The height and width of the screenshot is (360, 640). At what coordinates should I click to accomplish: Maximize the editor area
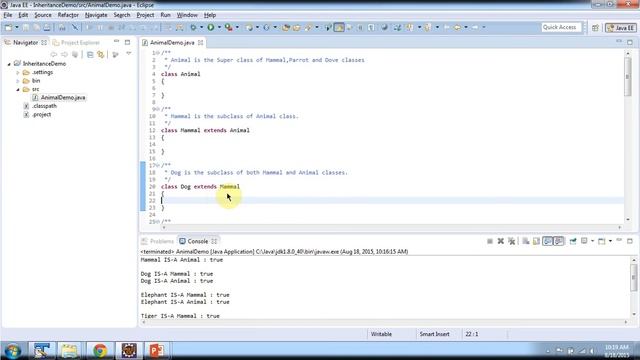tap(630, 42)
